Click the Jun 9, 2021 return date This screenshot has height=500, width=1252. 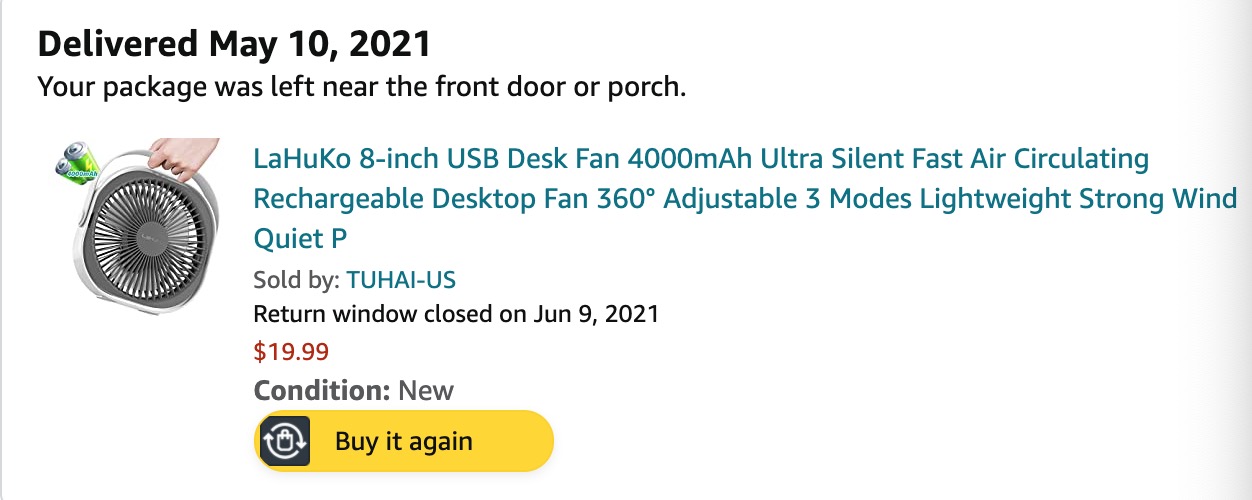(596, 314)
